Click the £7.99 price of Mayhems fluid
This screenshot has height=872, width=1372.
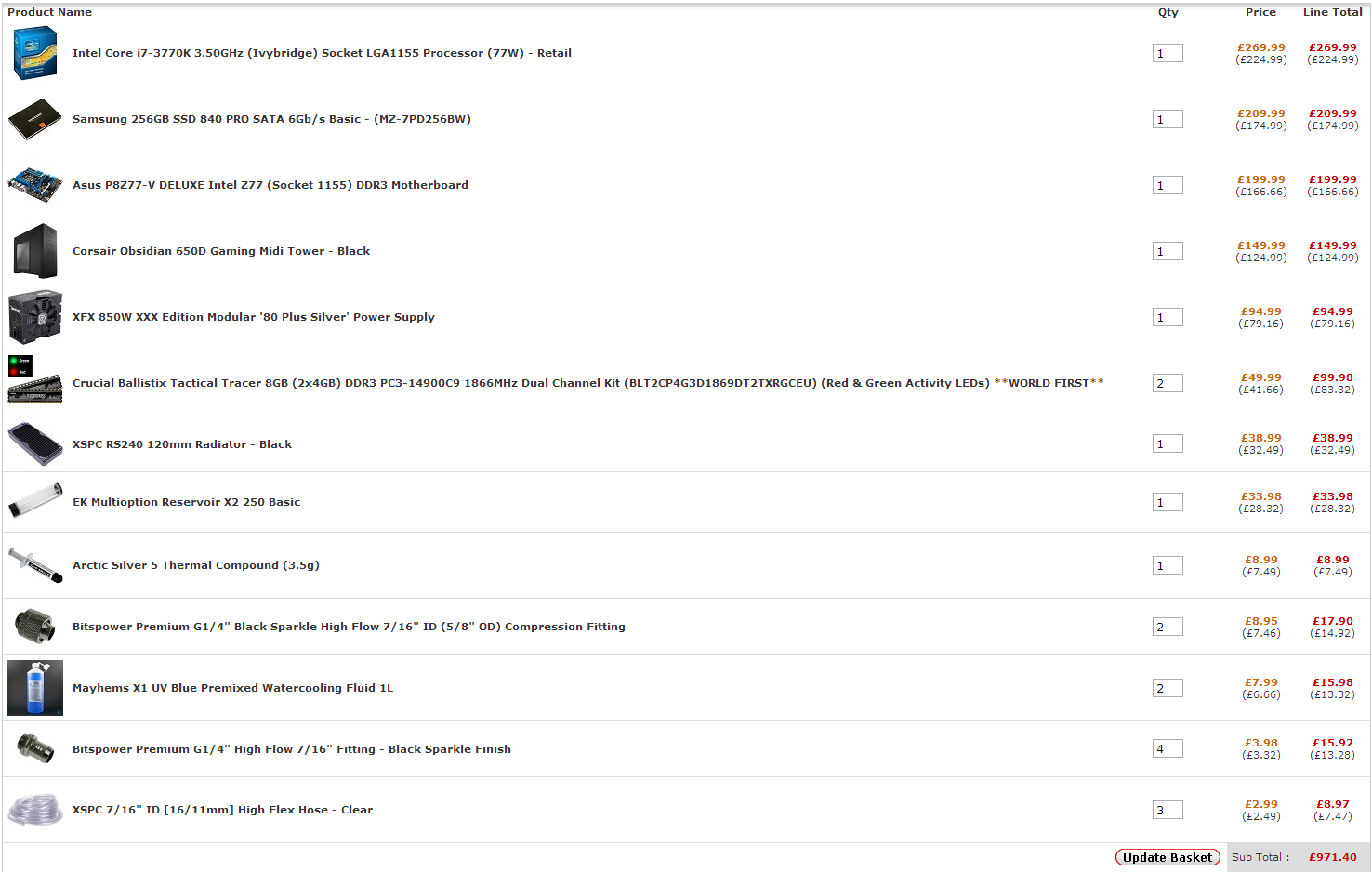click(1261, 682)
